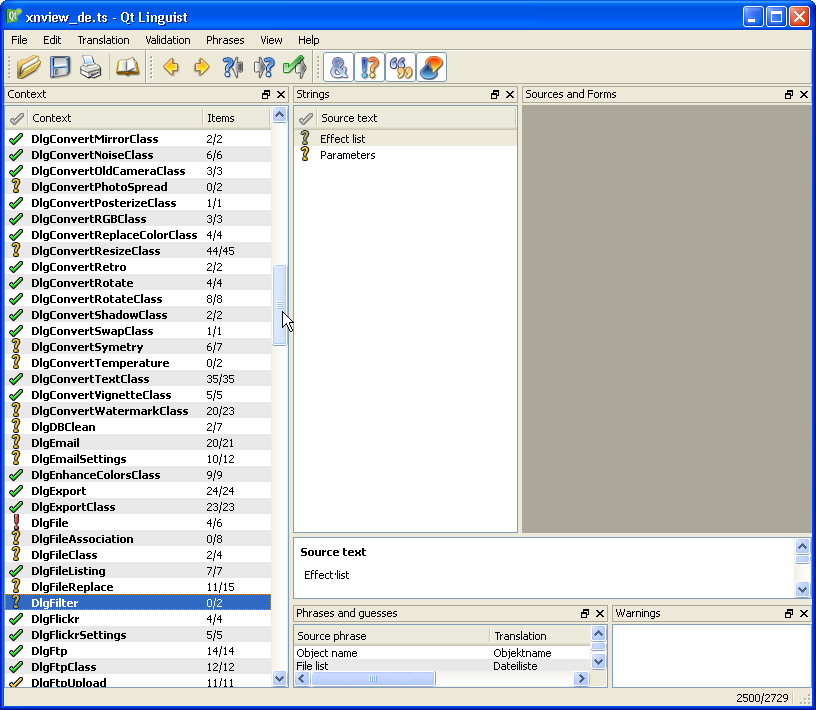Sort by Translation column header

(x=540, y=636)
